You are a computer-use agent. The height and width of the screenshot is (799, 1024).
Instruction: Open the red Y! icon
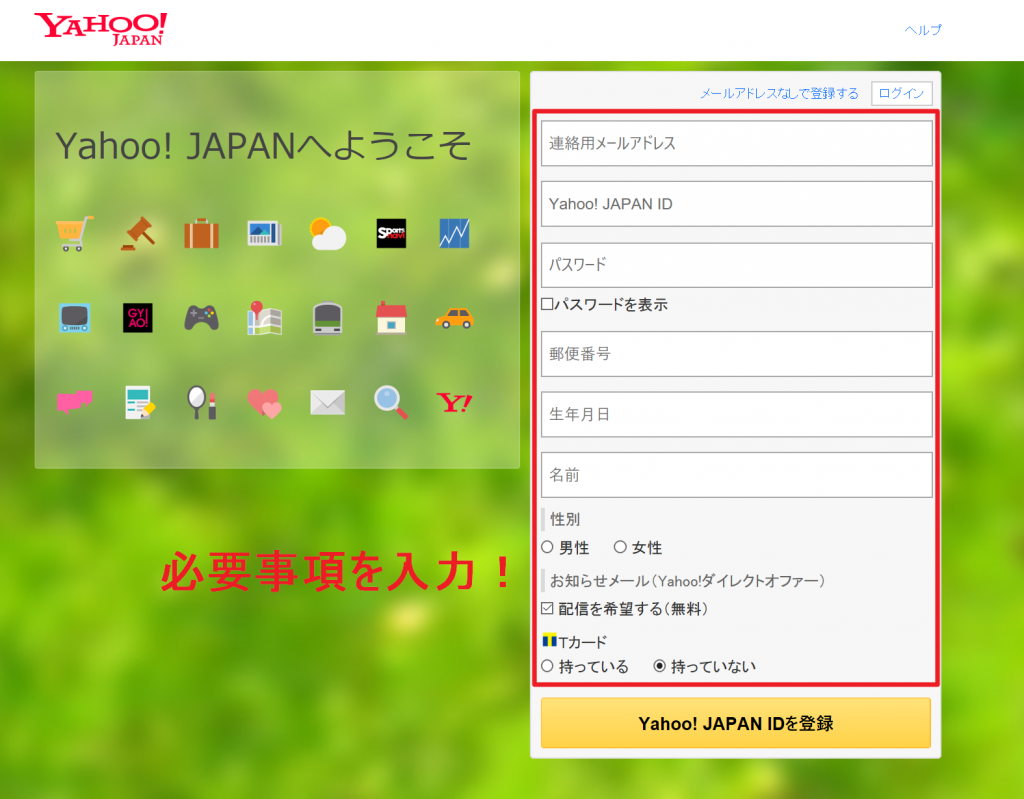(455, 402)
